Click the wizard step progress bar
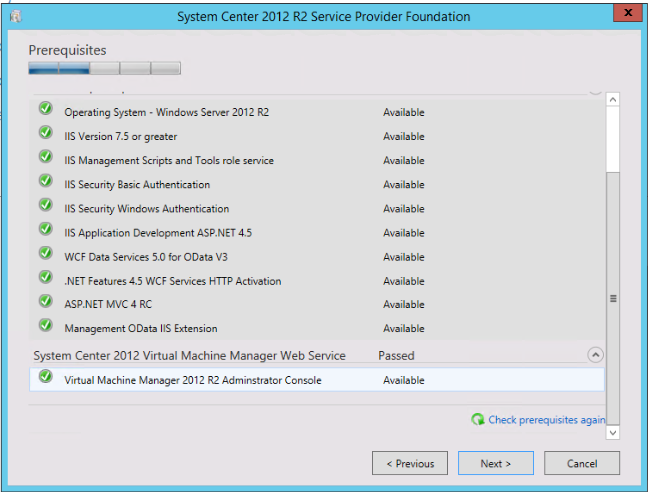Image resolution: width=648 pixels, height=492 pixels. [x=104, y=69]
